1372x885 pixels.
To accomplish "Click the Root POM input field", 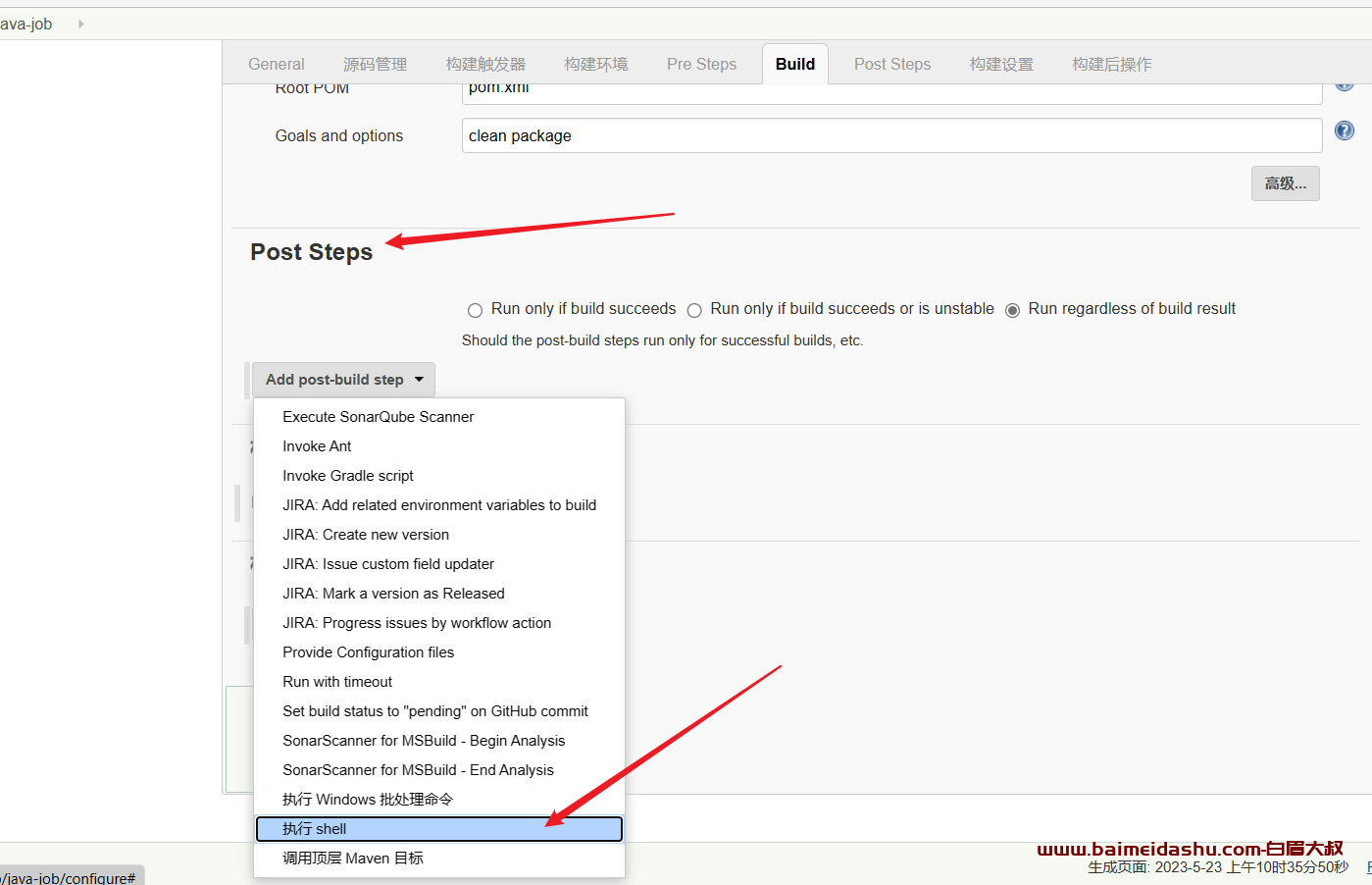I will [x=891, y=92].
